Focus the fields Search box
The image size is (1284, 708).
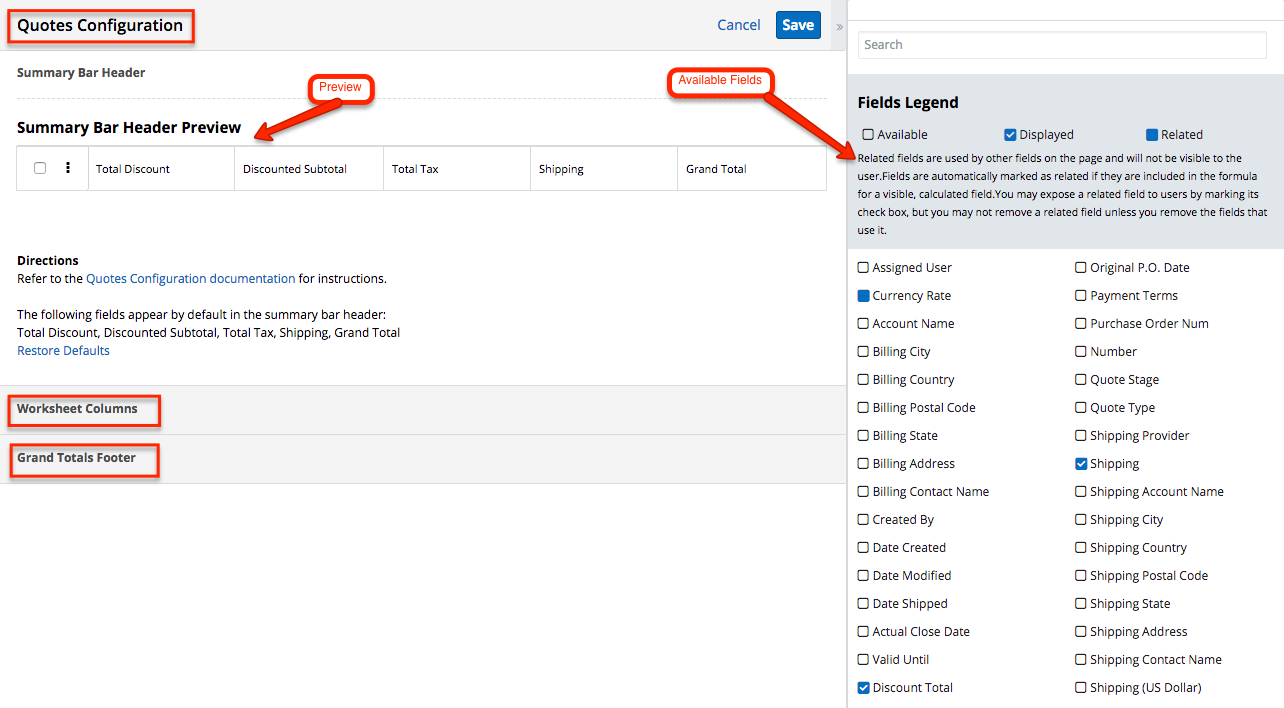(x=1062, y=45)
